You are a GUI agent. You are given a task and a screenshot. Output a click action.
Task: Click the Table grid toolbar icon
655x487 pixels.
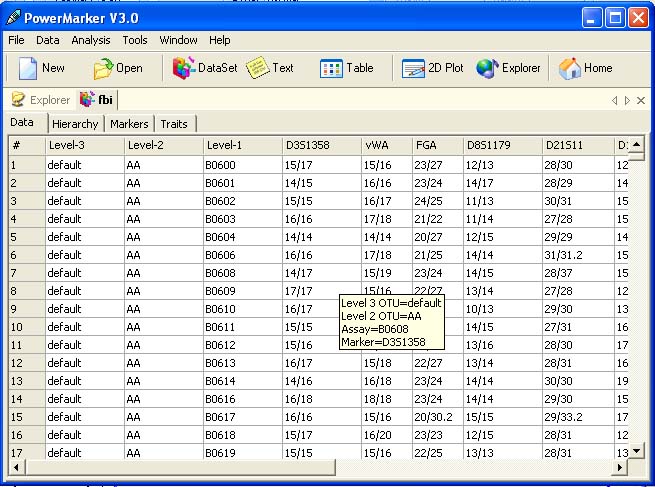(331, 68)
